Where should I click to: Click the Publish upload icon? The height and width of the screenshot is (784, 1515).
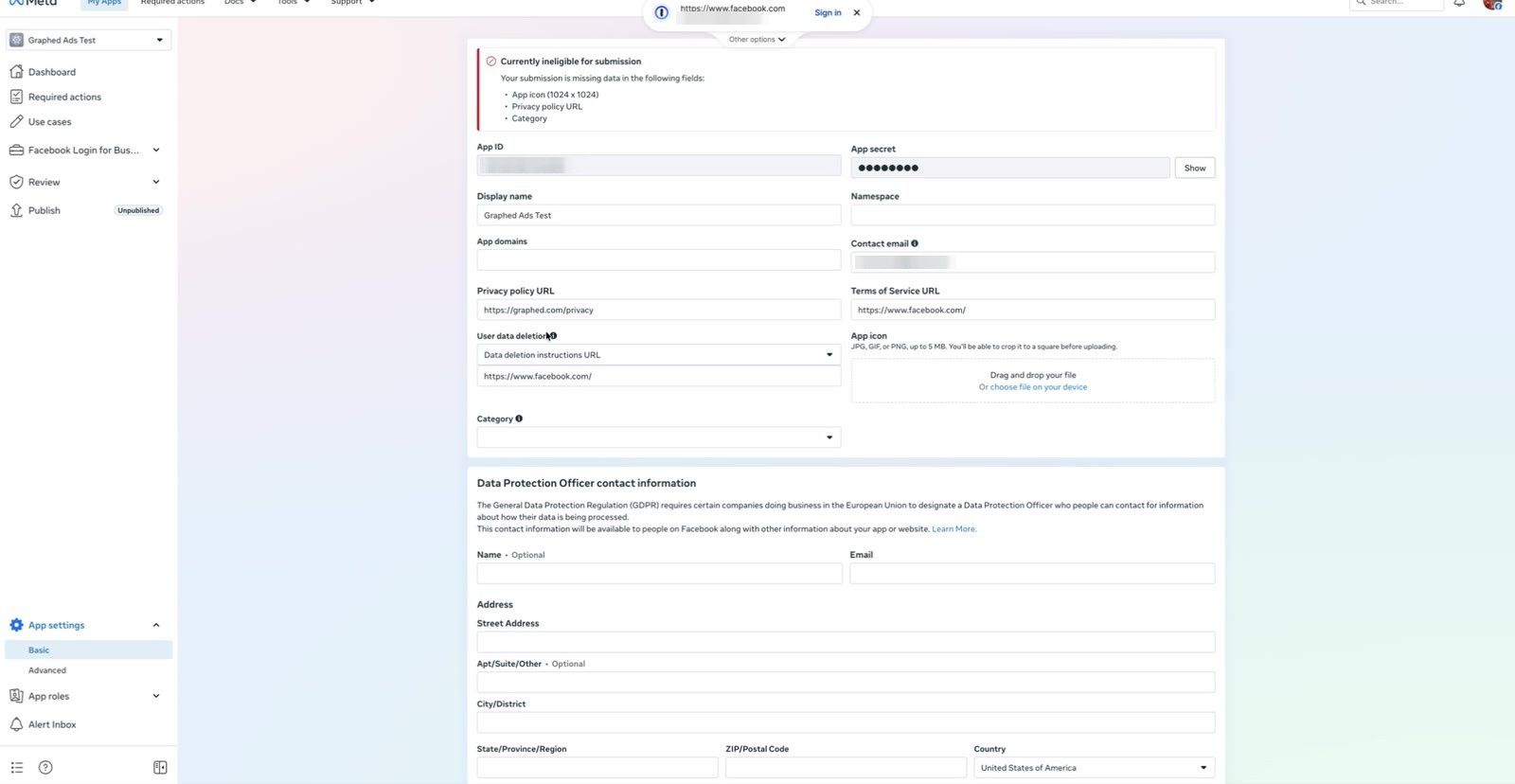[x=16, y=210]
